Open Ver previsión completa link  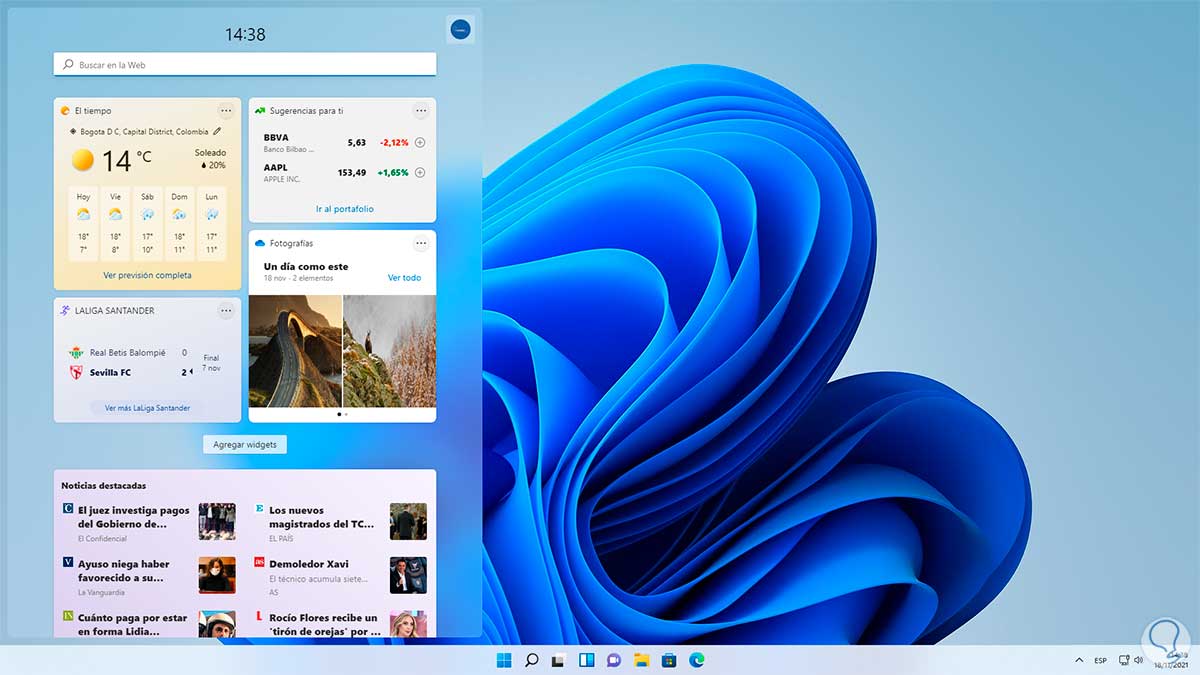coord(147,275)
